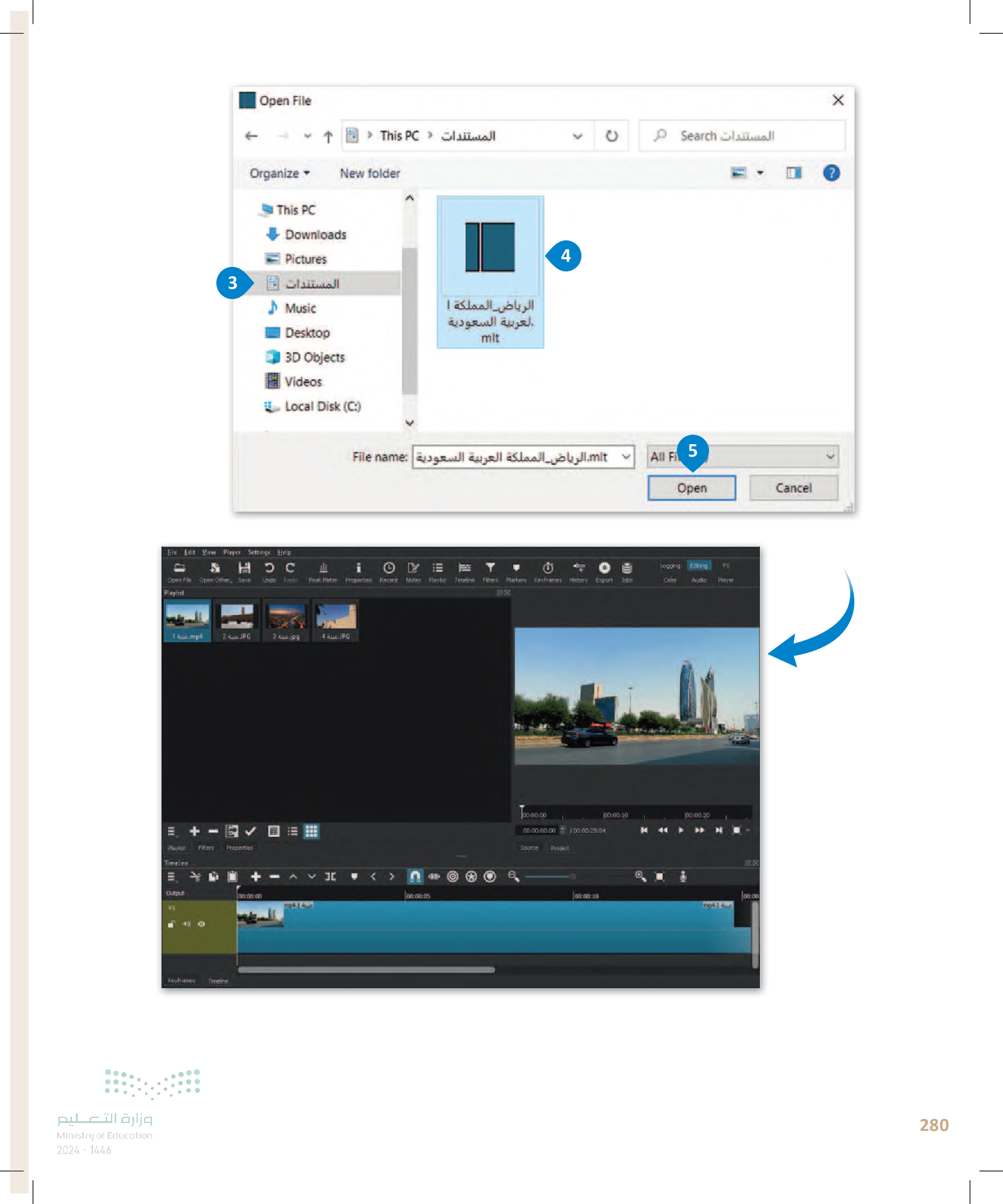Split clip at playhead in timeline toolbar

coord(330,877)
